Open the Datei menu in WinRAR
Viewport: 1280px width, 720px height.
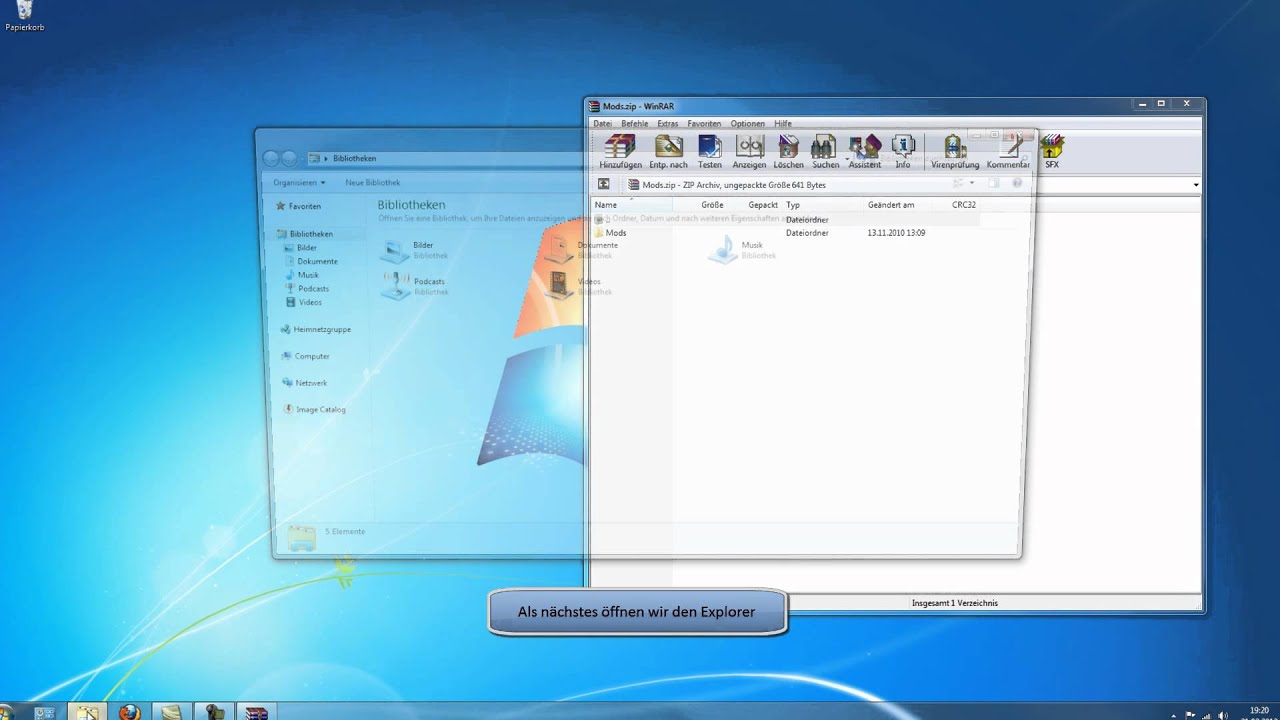pyautogui.click(x=602, y=124)
